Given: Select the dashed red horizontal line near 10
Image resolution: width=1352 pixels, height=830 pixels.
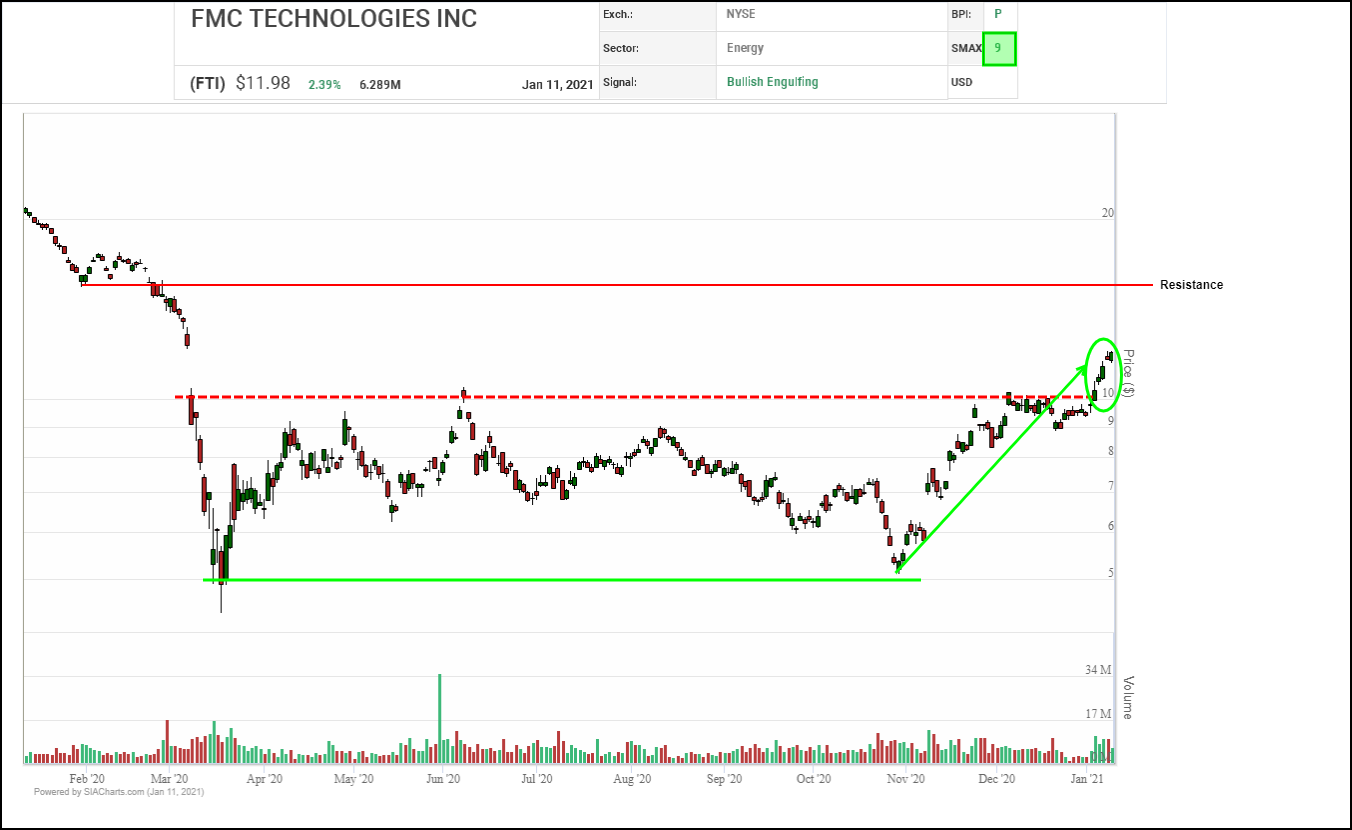Looking at the screenshot, I should (600, 397).
